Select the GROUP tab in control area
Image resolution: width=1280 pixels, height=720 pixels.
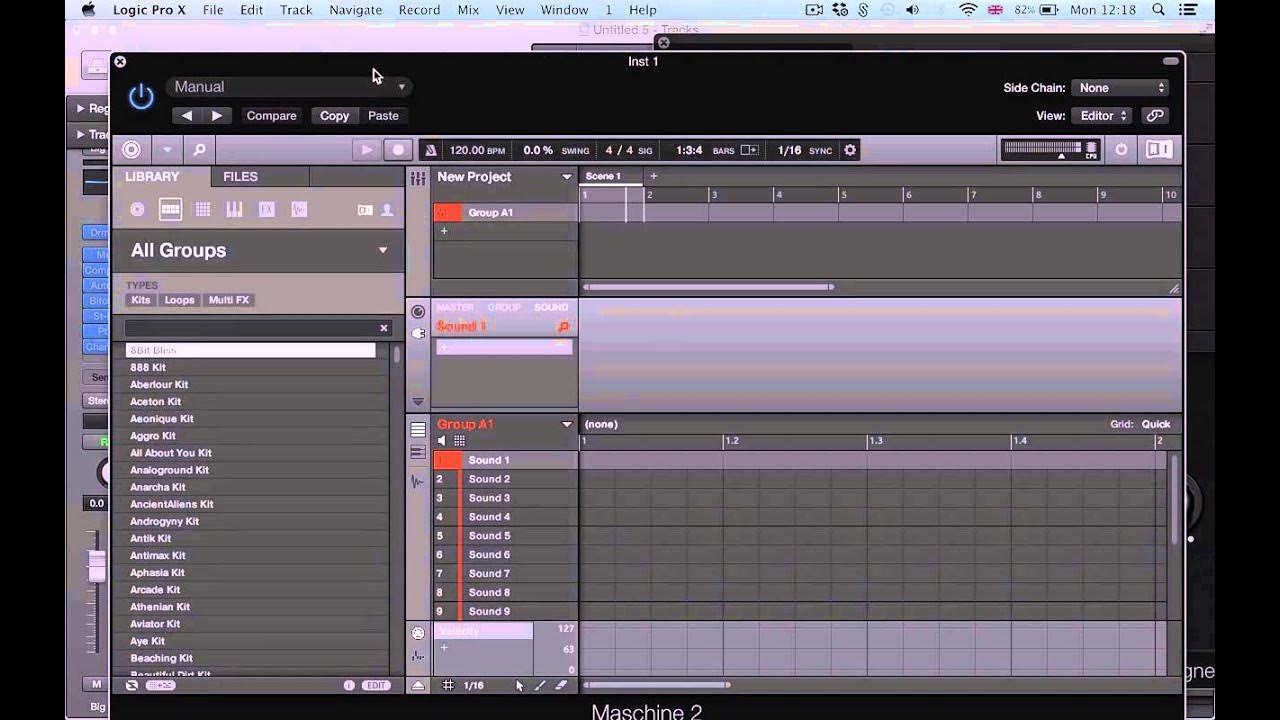(504, 307)
